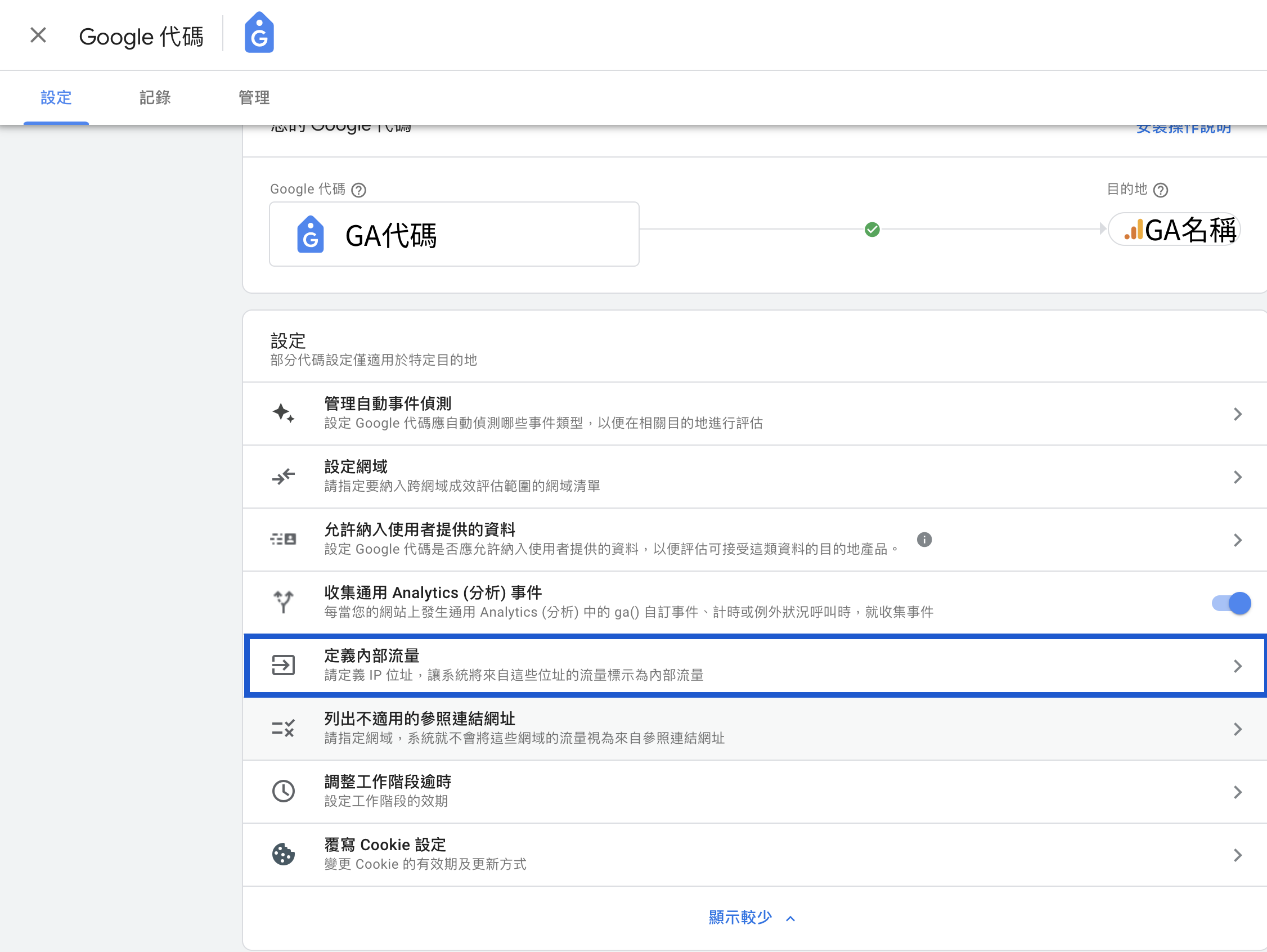Click help icon next to 目的地 label
1267x952 pixels.
tap(1161, 190)
